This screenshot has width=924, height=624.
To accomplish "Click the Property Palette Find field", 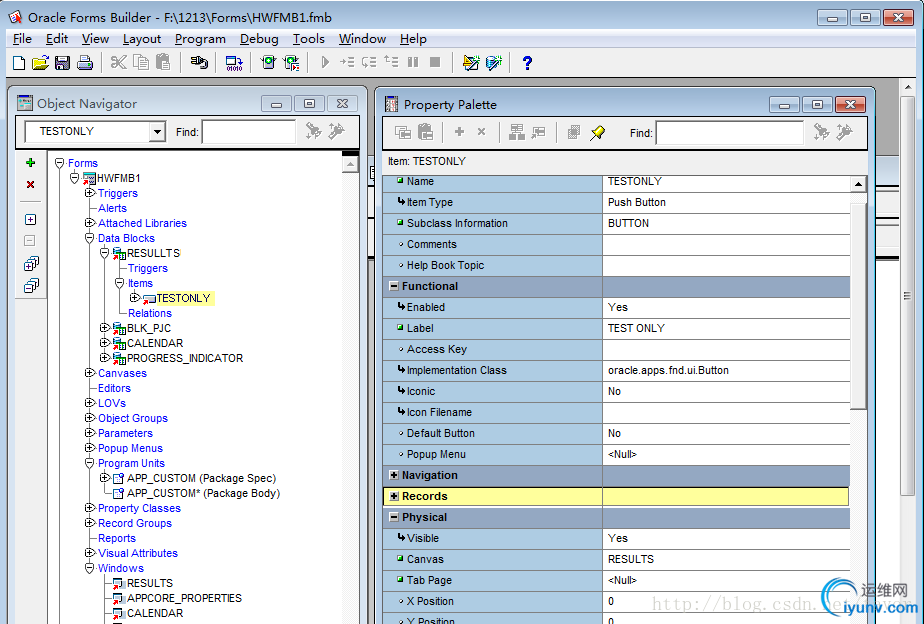I will [x=729, y=132].
